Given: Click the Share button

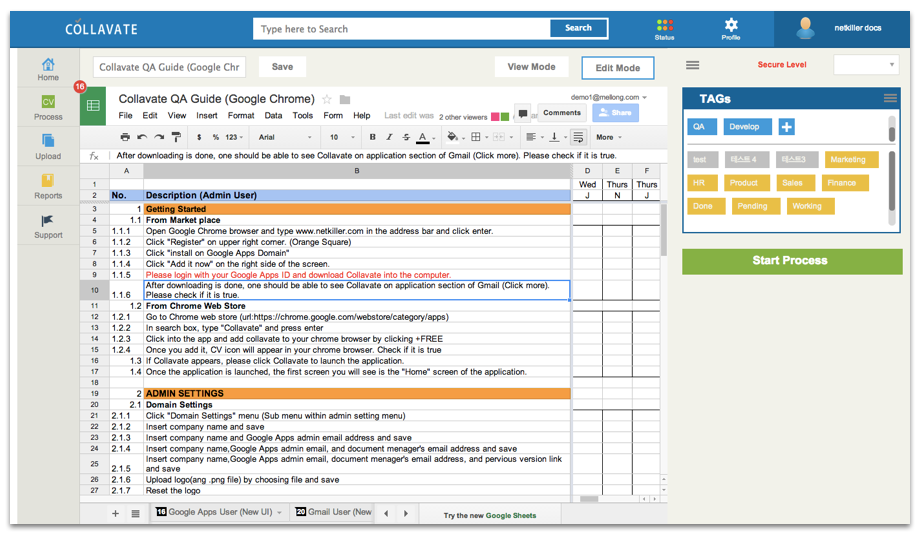Looking at the screenshot, I should tap(615, 113).
